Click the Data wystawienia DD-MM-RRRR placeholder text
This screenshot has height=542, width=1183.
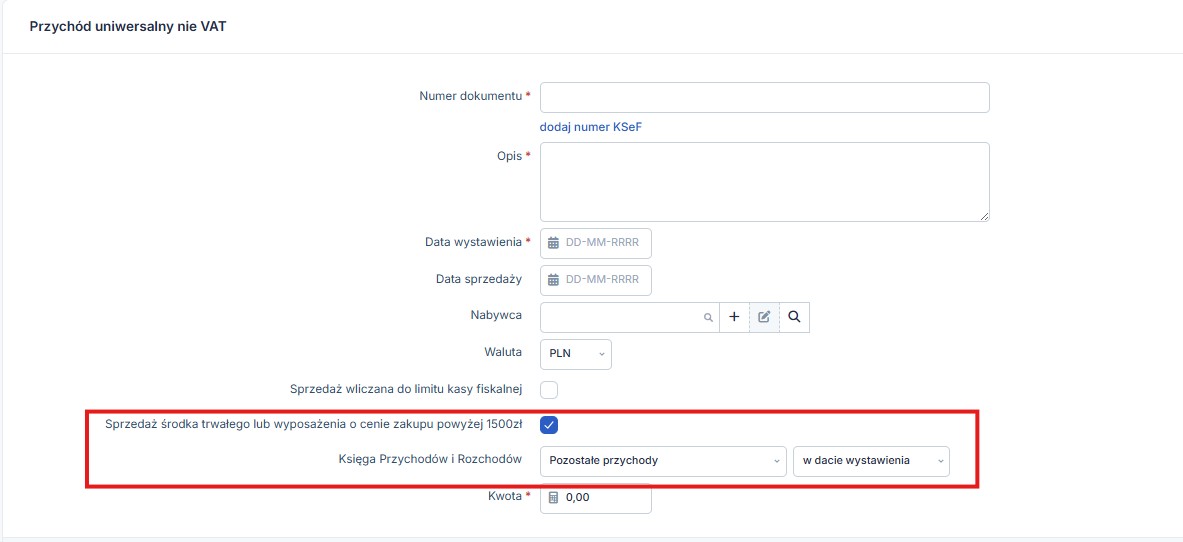[602, 243]
